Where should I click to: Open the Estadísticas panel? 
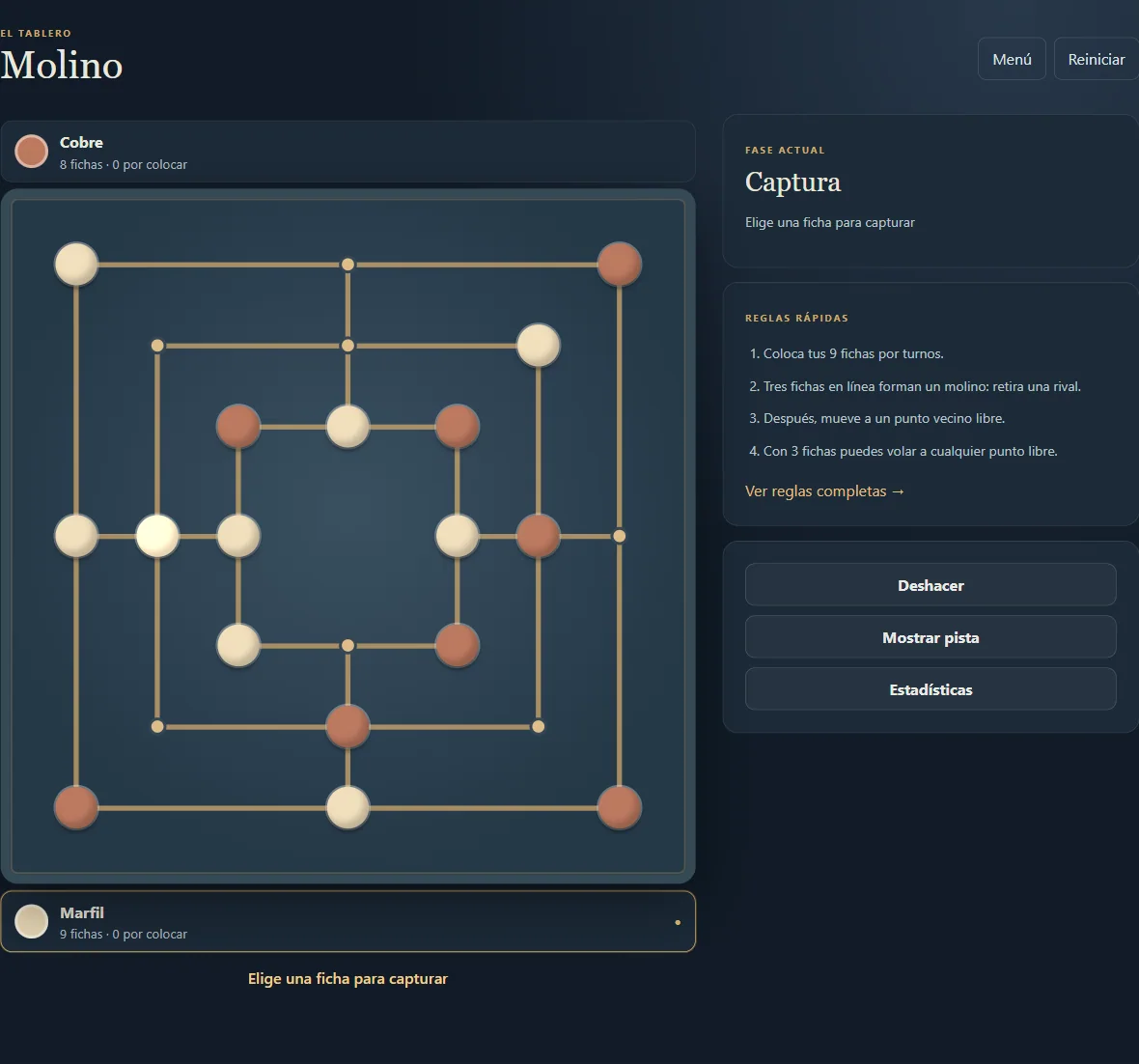click(x=931, y=689)
